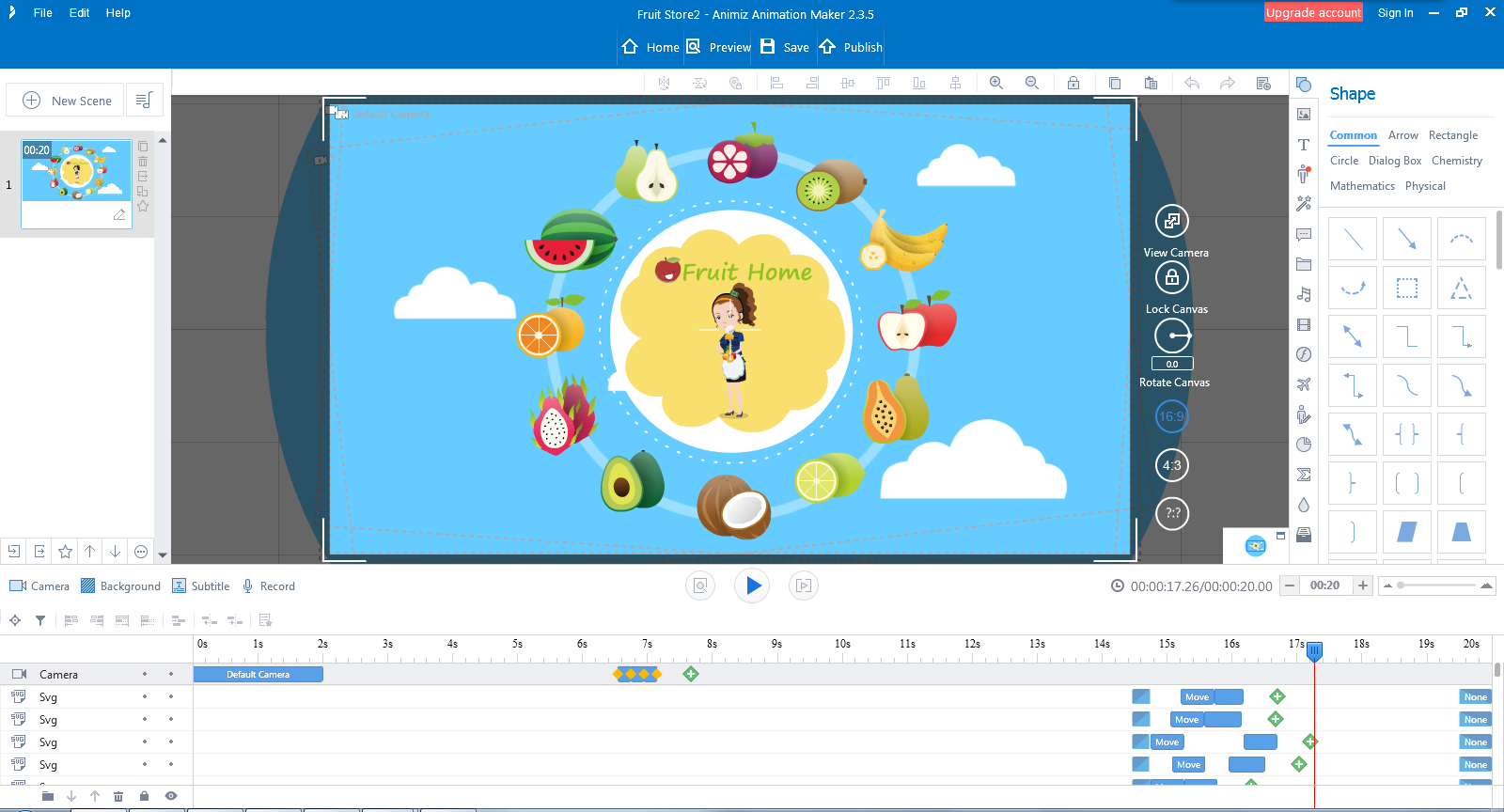
Task: Click Zoom In magnifier in canvas toolbar
Action: pos(996,83)
